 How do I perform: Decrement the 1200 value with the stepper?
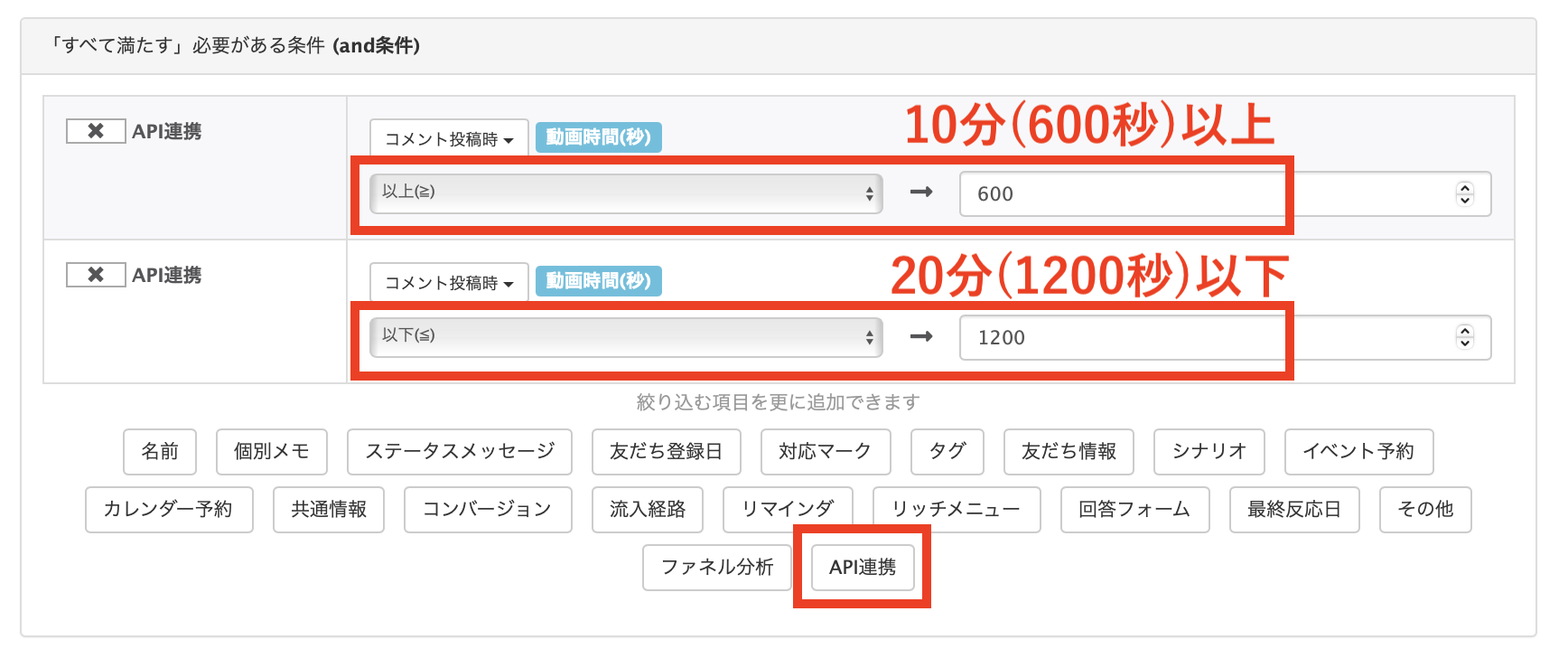pyautogui.click(x=1465, y=343)
